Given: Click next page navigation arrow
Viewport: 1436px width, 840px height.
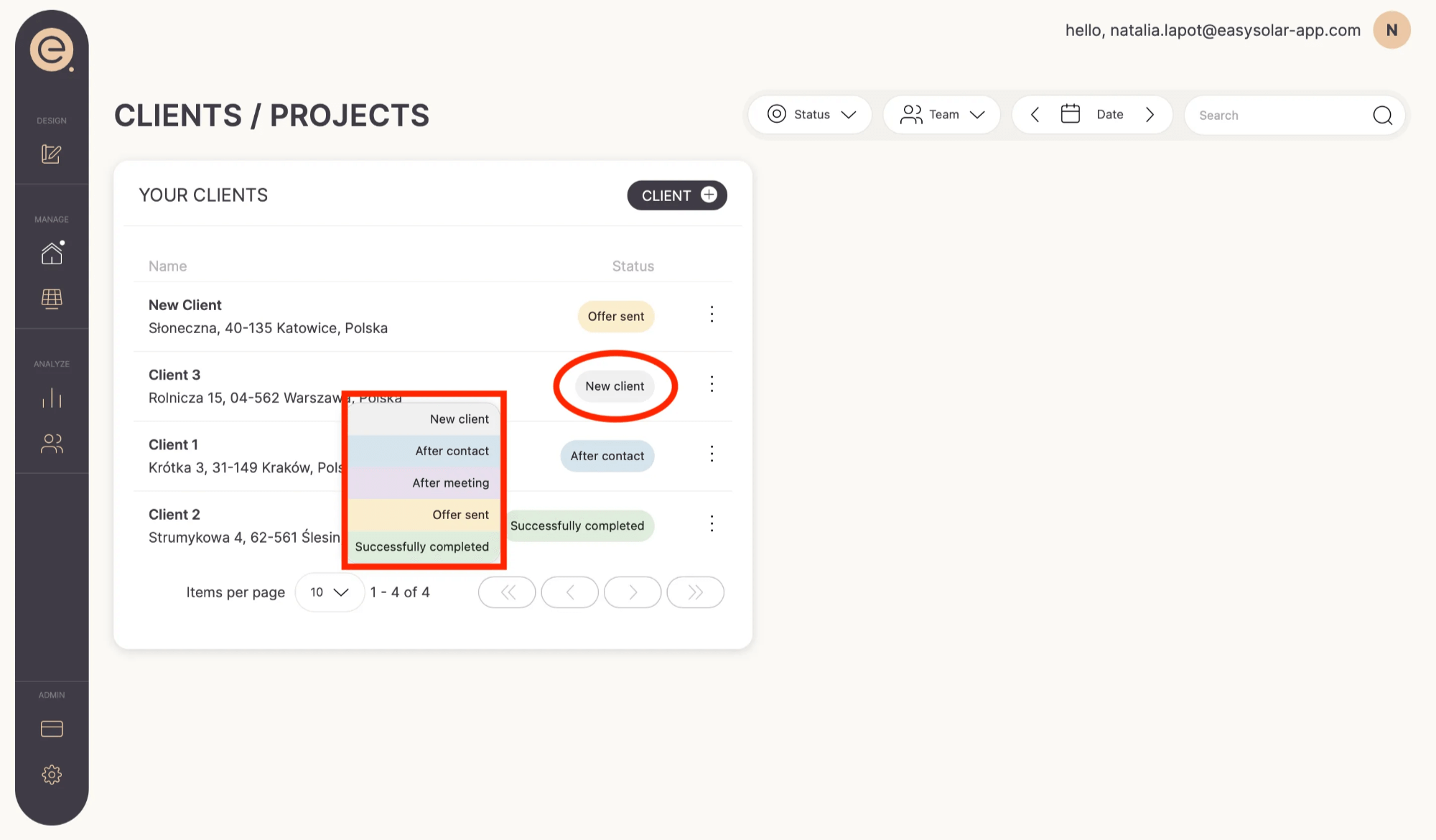Looking at the screenshot, I should click(x=632, y=592).
